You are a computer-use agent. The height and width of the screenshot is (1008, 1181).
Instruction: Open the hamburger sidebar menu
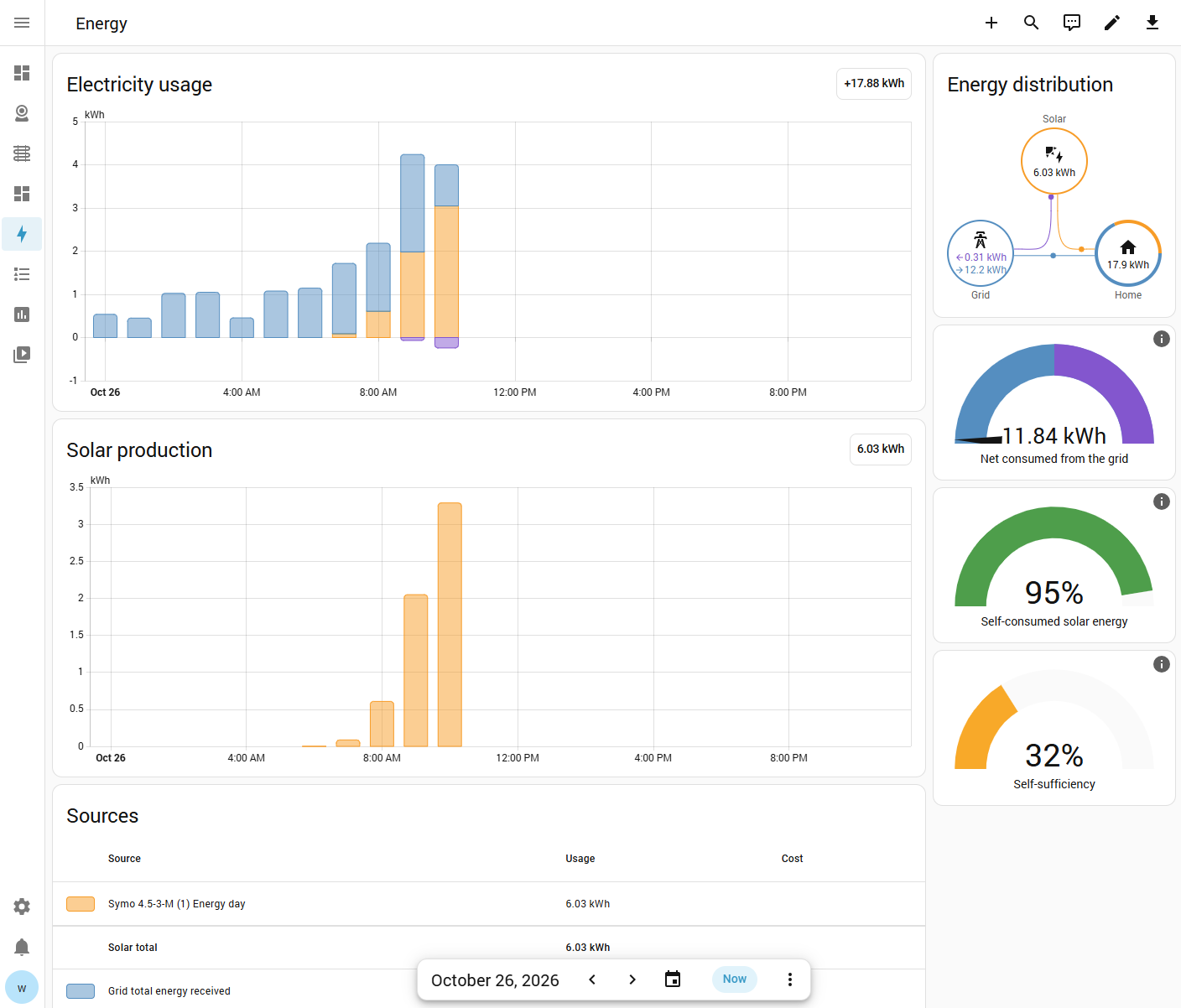[22, 23]
